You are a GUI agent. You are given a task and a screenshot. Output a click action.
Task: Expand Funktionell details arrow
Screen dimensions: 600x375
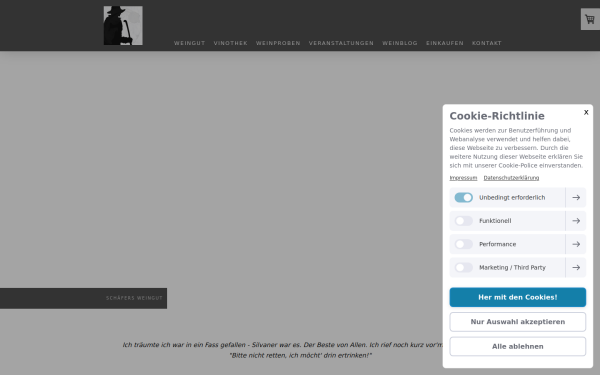[576, 221]
